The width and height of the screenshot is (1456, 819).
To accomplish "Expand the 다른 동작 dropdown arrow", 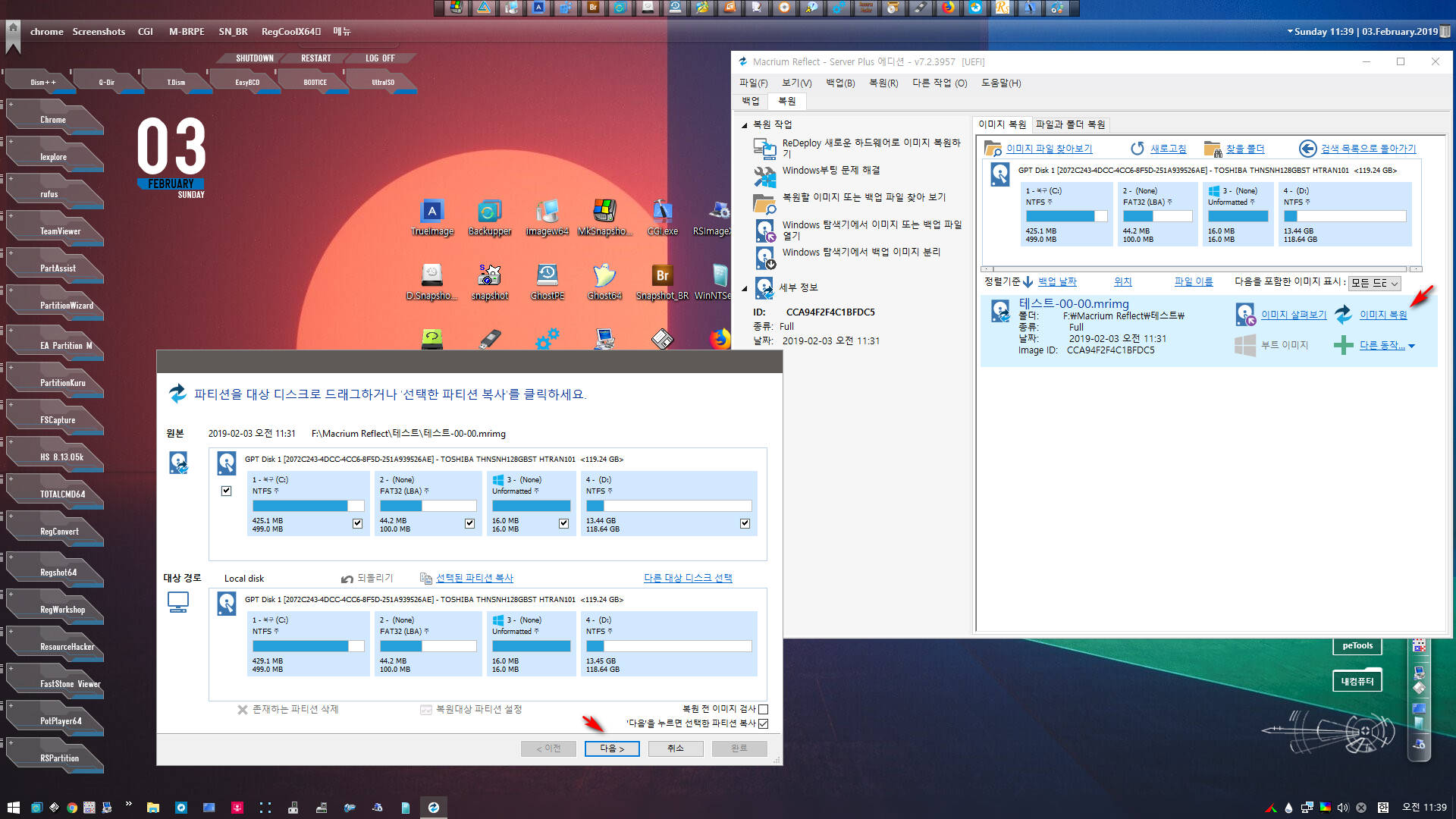I will click(1411, 346).
